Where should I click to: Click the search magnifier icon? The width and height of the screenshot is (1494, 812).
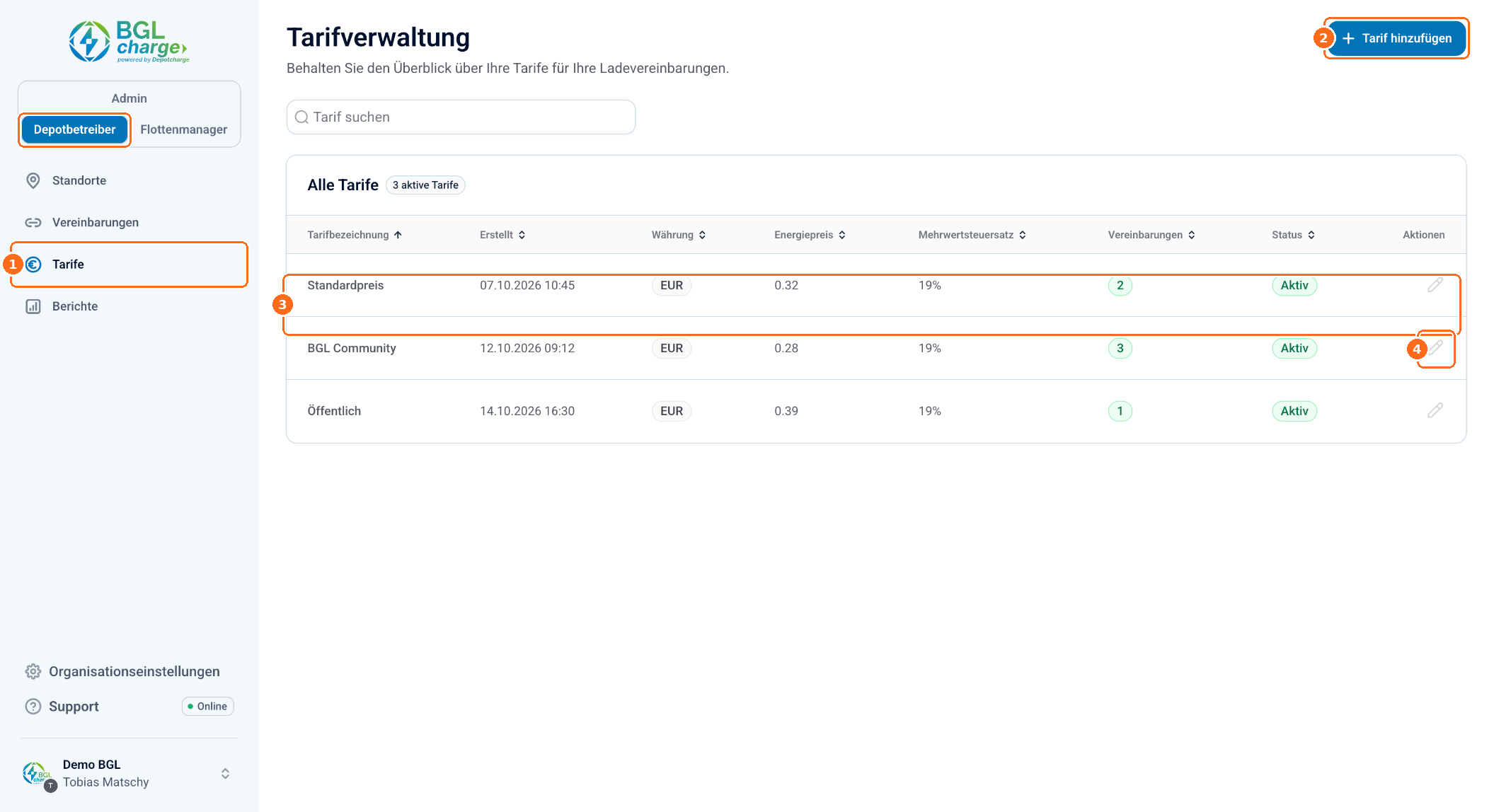point(301,117)
